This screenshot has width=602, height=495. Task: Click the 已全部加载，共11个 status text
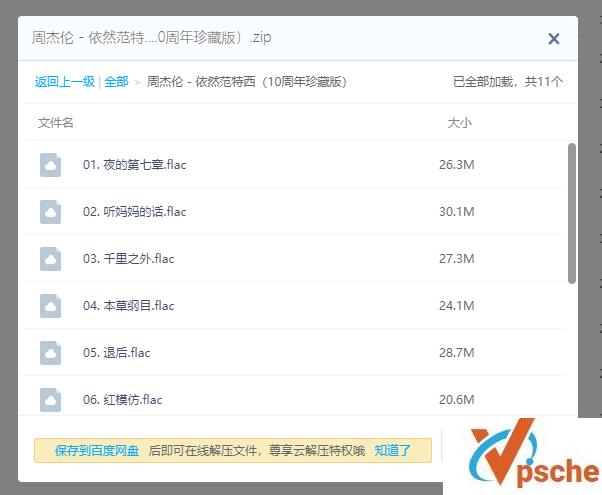508,82
